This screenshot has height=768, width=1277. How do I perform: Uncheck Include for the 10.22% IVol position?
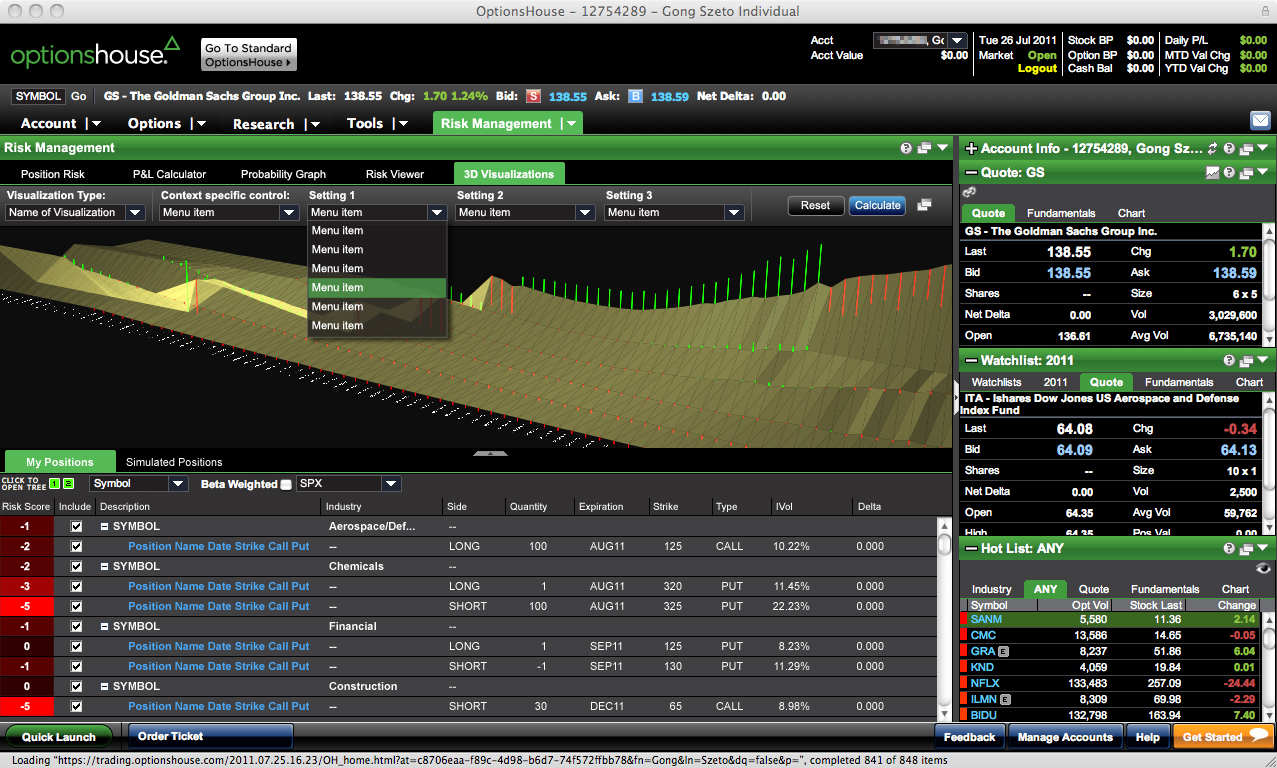(x=76, y=546)
